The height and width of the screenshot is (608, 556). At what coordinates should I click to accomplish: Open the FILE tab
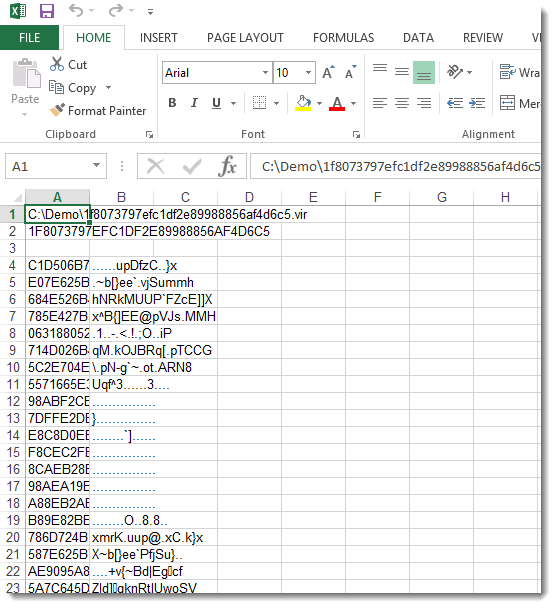pyautogui.click(x=29, y=38)
